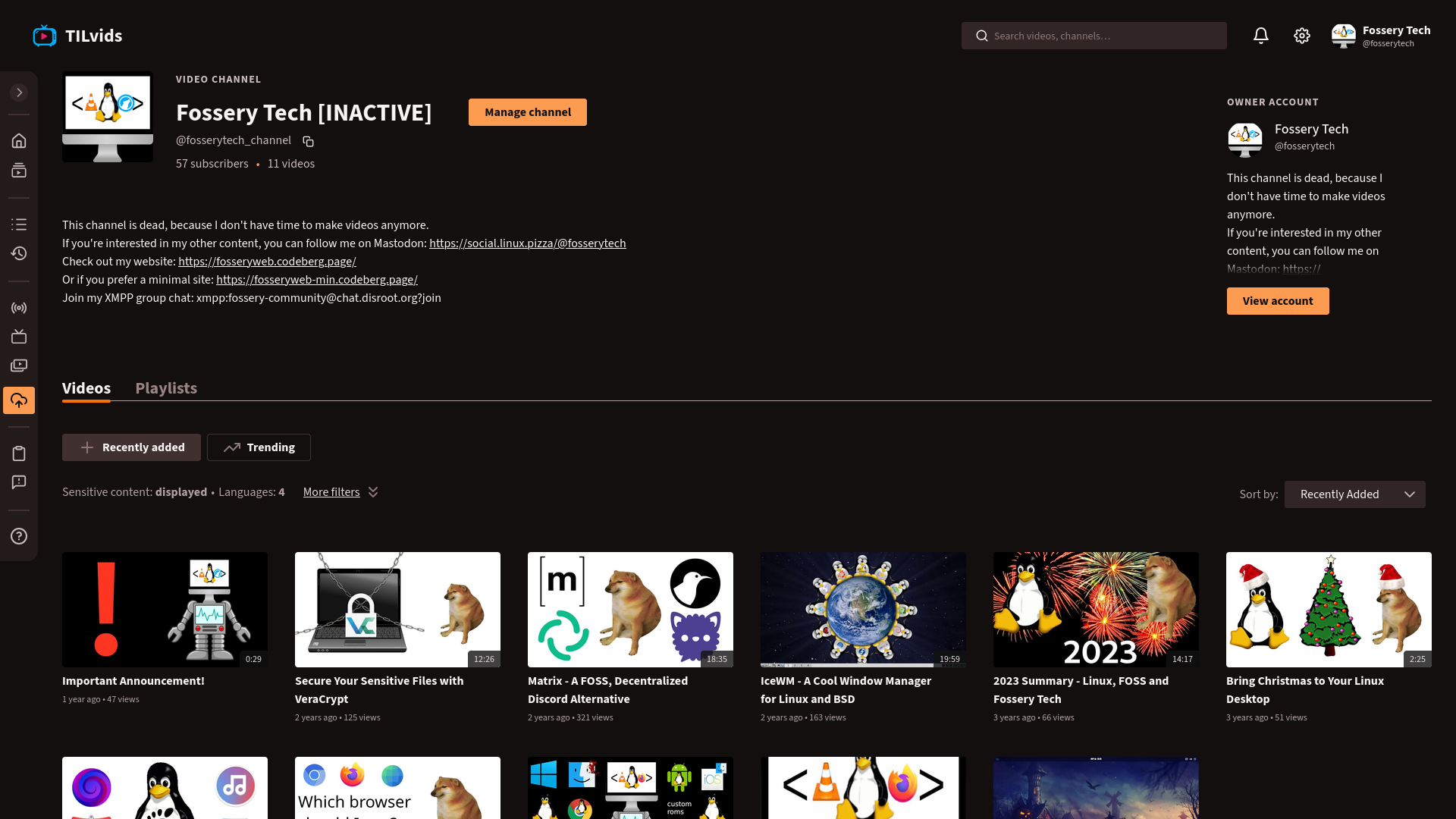The height and width of the screenshot is (819, 1456).
Task: Click the orange upload cloud button
Action: tap(19, 400)
